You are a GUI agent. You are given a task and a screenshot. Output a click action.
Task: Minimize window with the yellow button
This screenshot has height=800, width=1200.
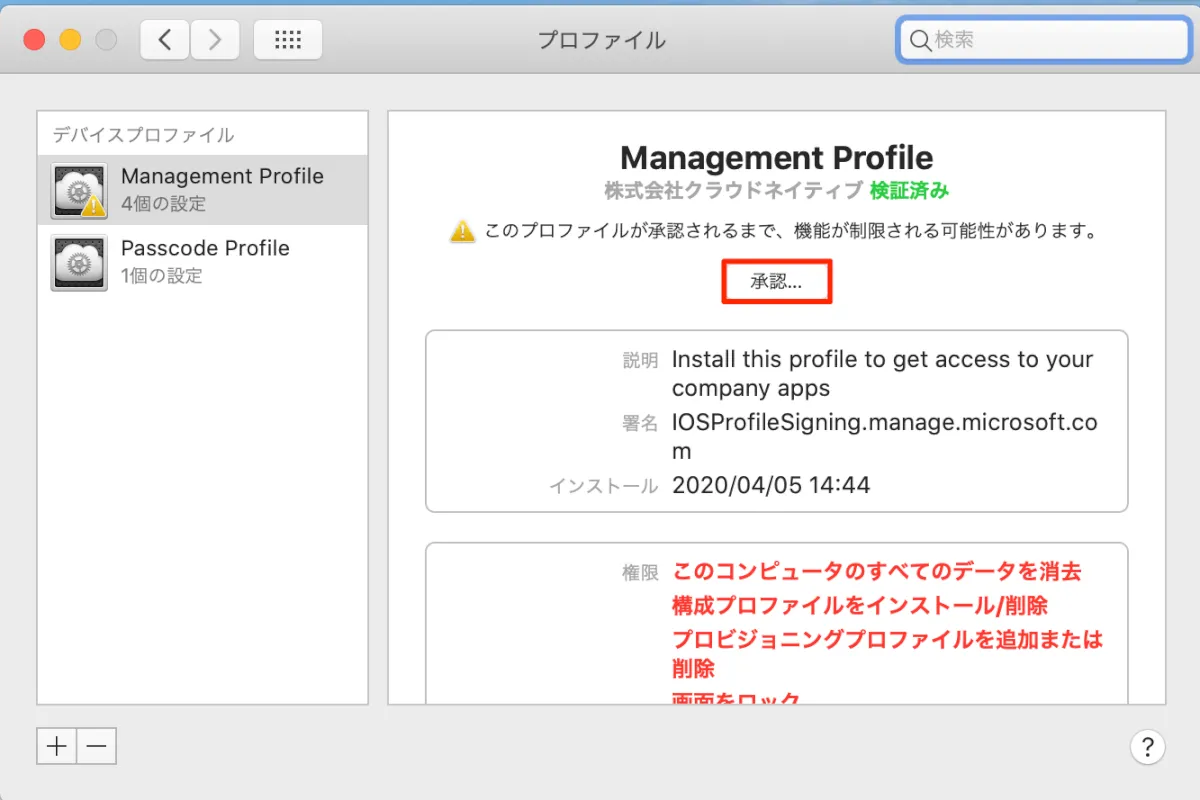pos(70,40)
